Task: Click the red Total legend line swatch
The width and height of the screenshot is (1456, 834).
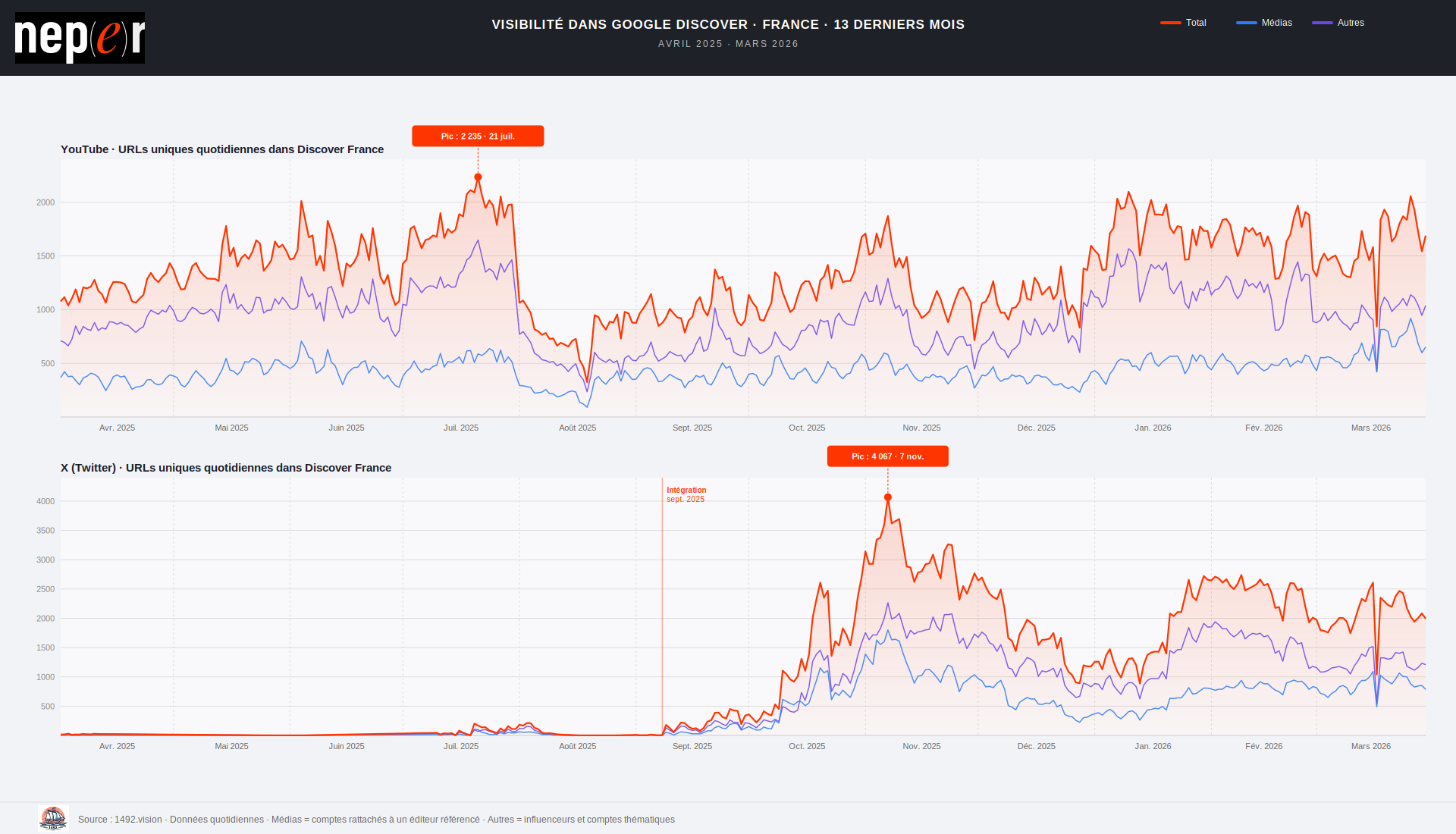Action: point(1170,23)
